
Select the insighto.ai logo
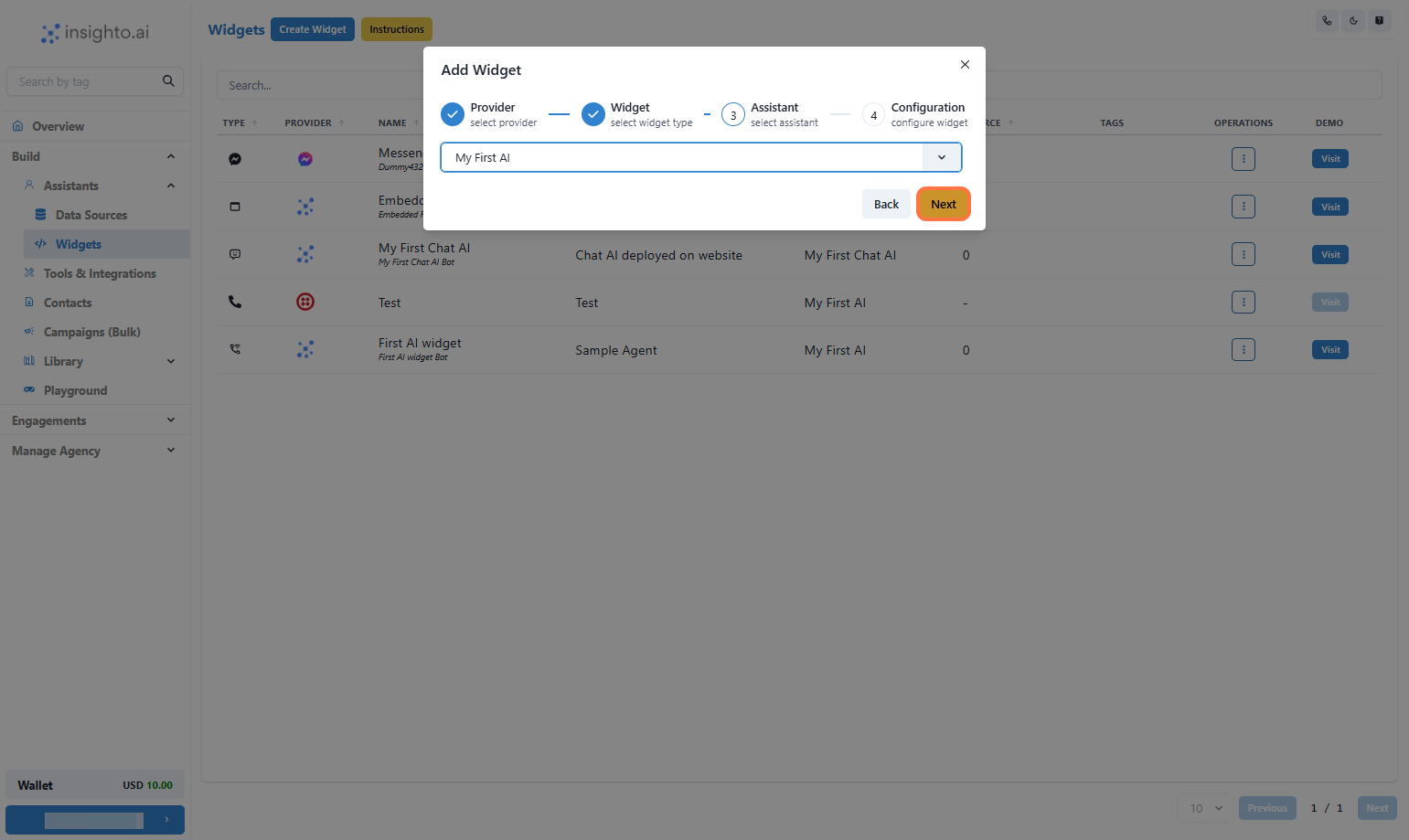click(94, 32)
